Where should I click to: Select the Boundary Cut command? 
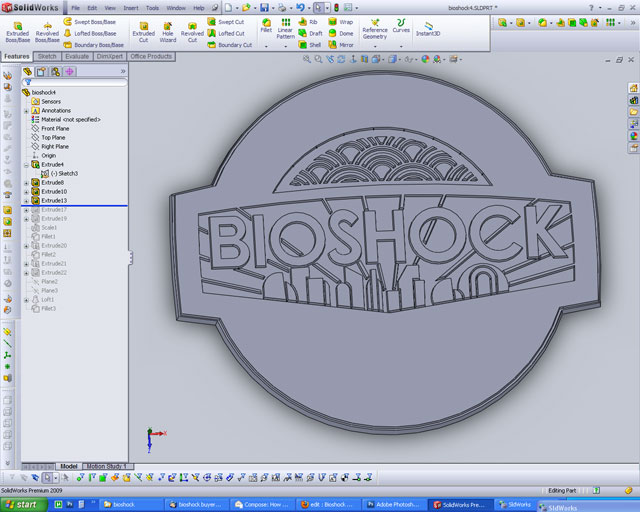click(x=229, y=45)
